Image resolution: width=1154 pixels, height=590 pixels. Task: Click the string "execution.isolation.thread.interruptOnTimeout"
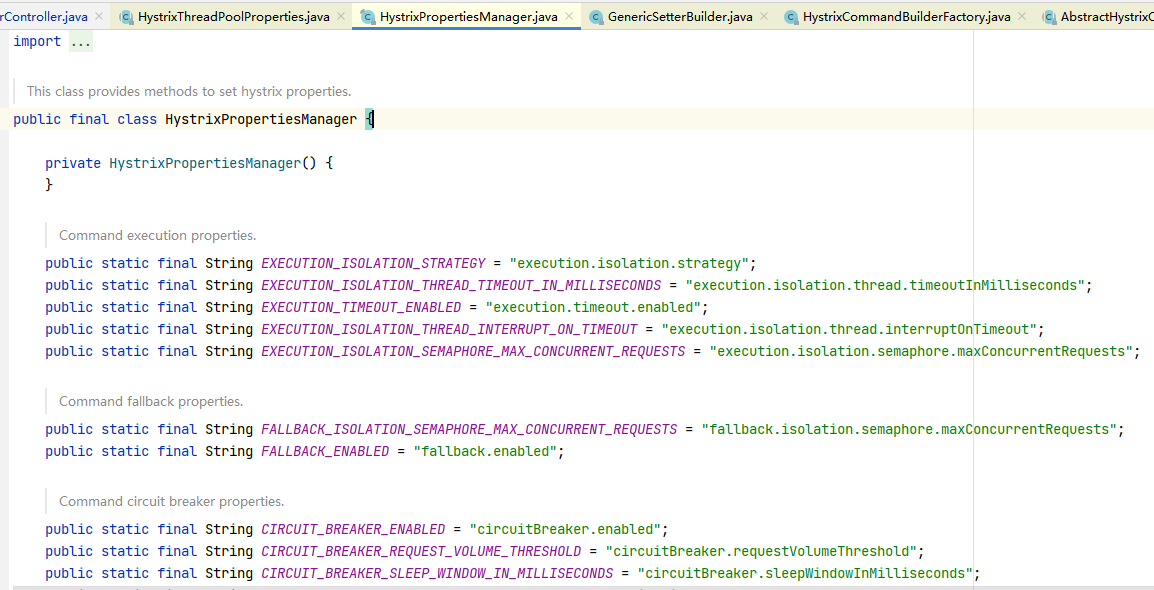point(849,330)
